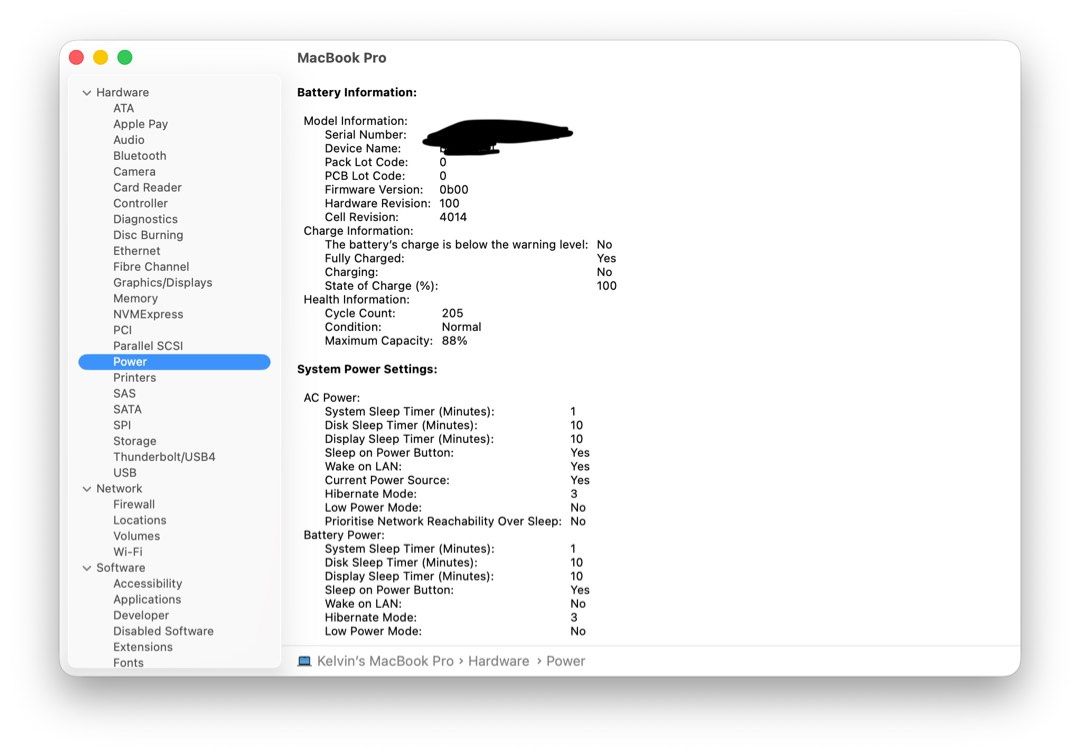Collapse the Network section chevron
This screenshot has height=755, width=1080.
(87, 488)
